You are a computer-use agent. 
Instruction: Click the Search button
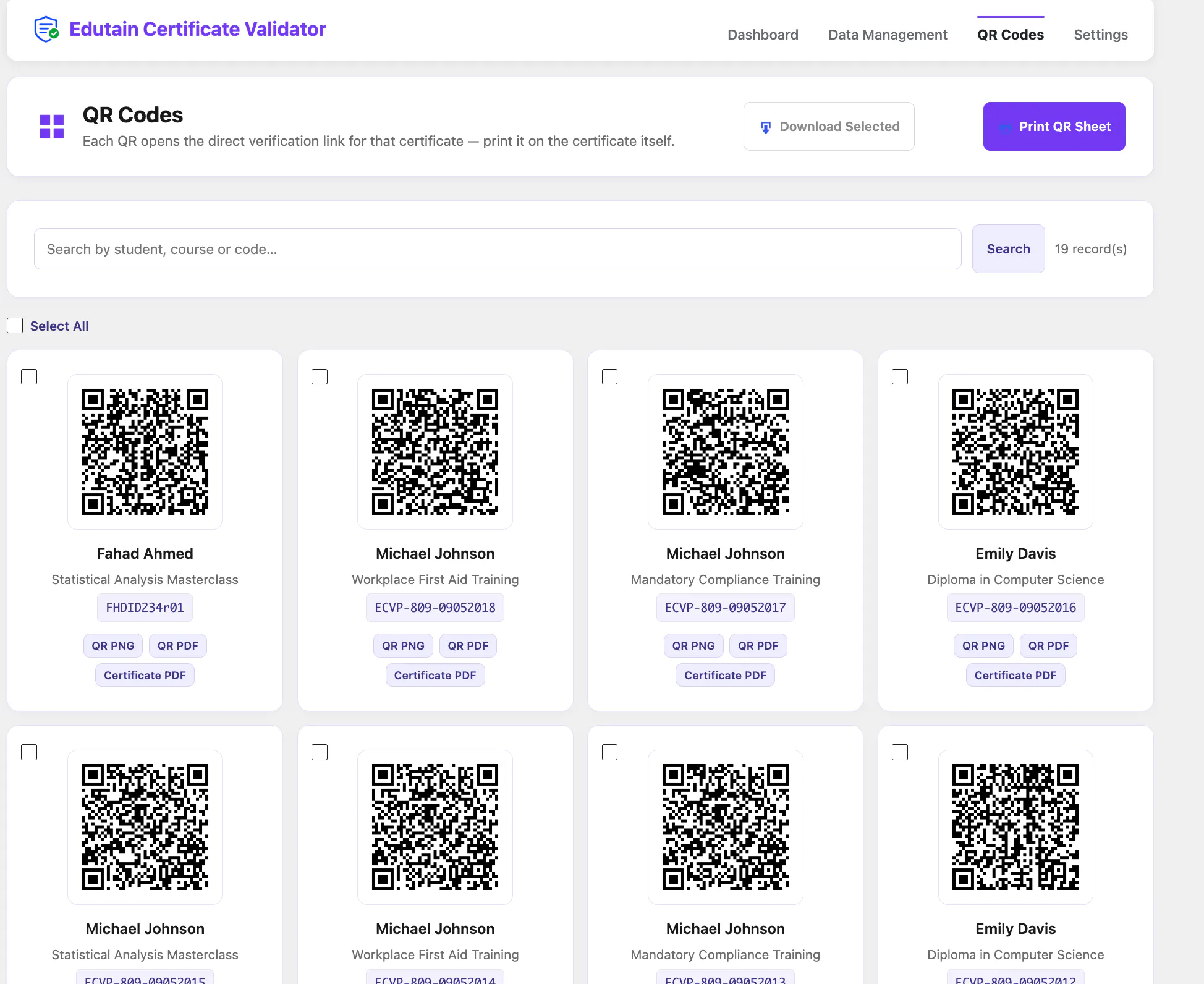[1008, 249]
